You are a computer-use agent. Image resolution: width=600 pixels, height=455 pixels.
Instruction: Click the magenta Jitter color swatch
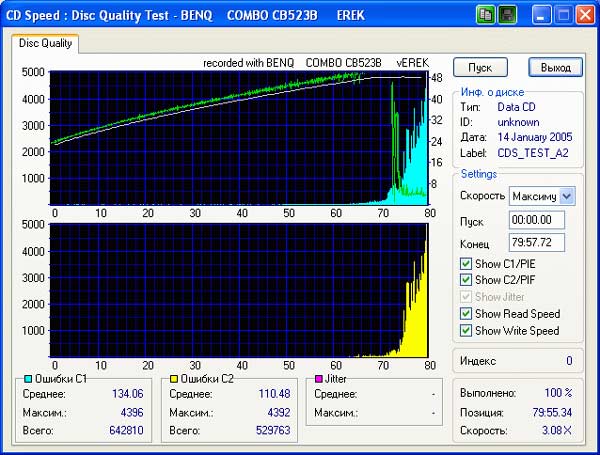(x=319, y=380)
